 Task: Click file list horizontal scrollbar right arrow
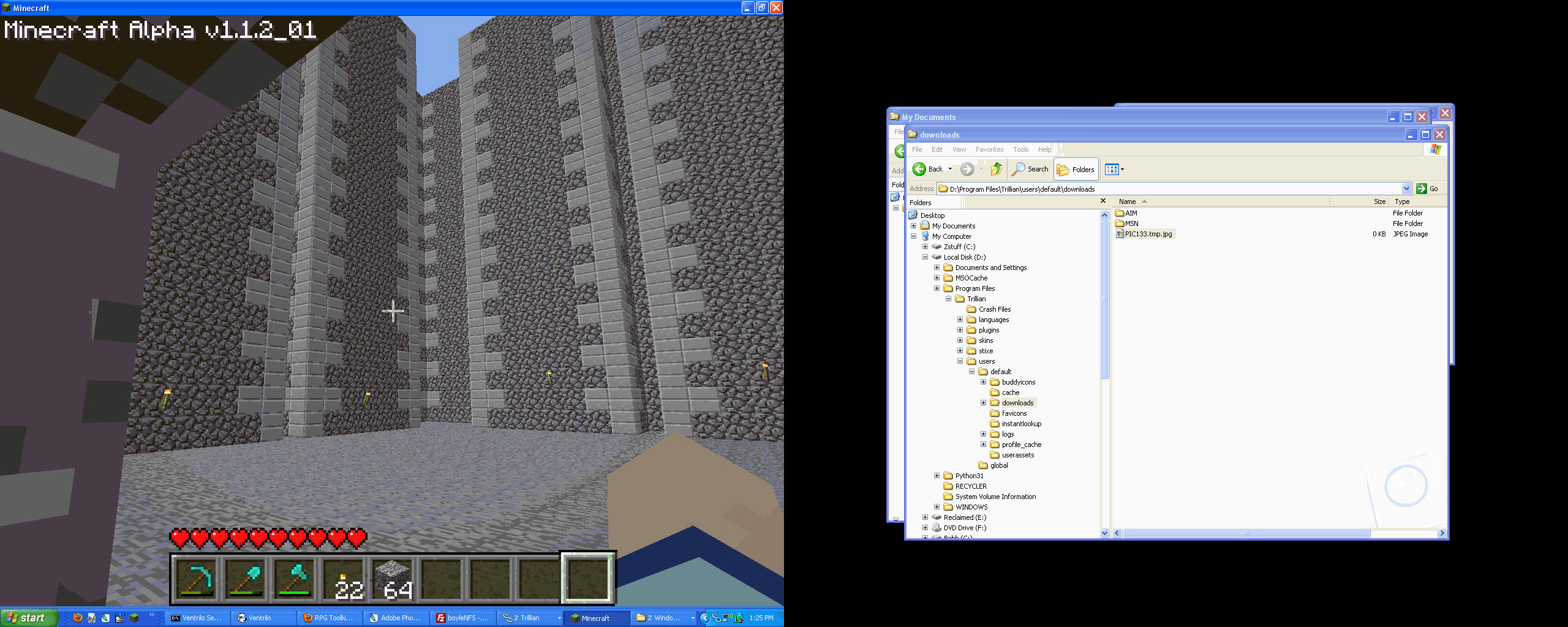[x=1442, y=533]
